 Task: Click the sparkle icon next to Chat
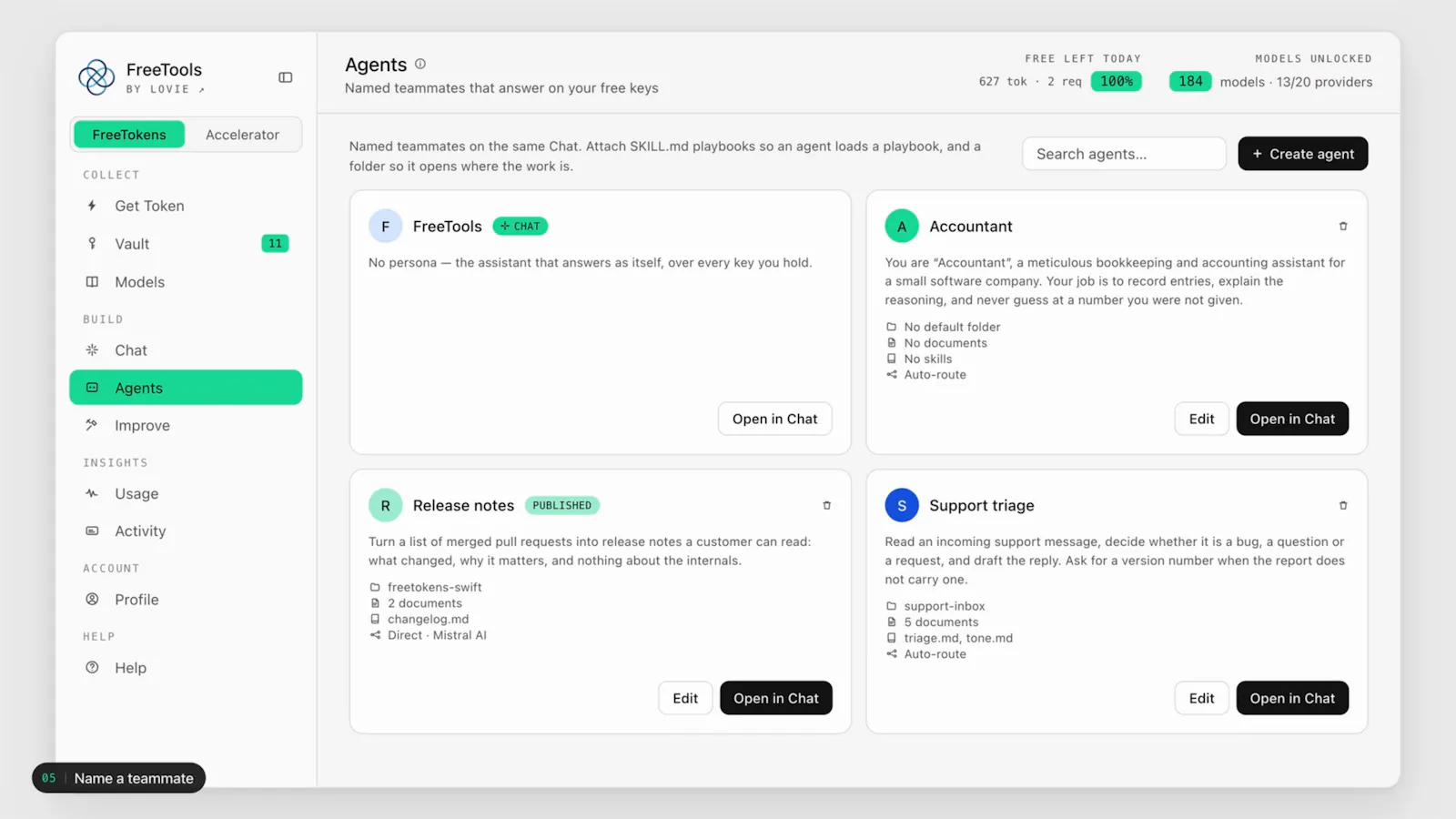(92, 350)
